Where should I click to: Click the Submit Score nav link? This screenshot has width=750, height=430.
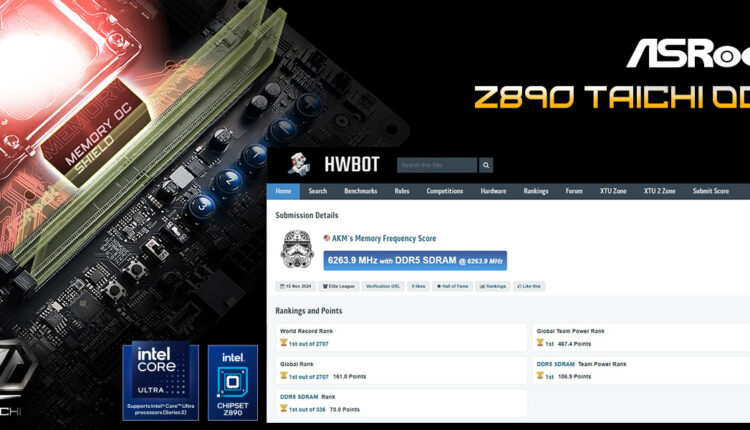[x=710, y=191]
